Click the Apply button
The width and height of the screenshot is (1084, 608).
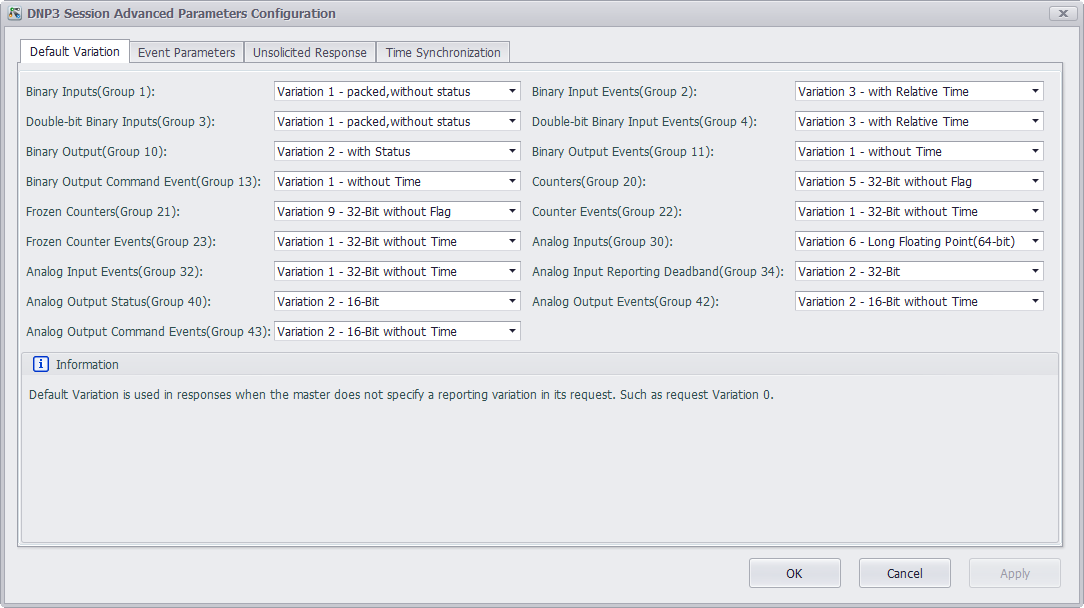point(1014,573)
